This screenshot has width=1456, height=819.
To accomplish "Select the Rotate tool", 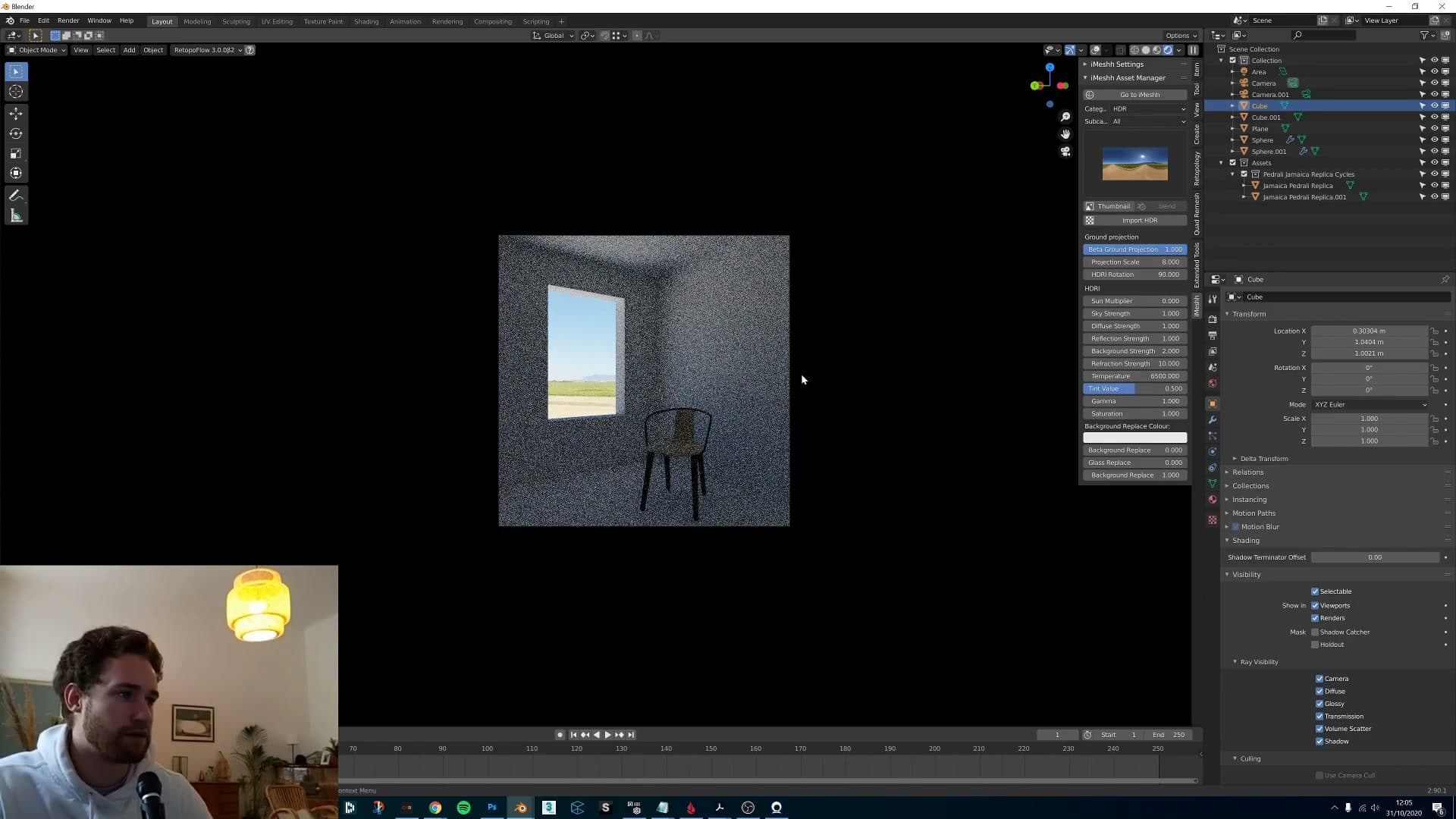I will tap(16, 133).
